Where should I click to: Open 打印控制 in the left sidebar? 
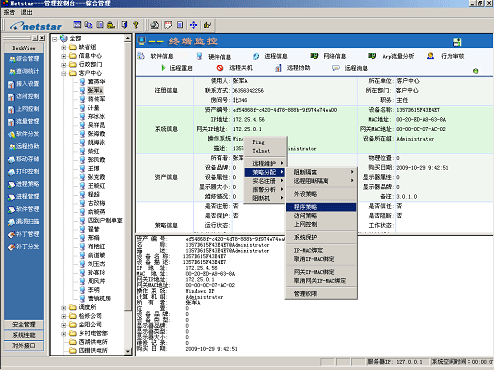pos(24,172)
